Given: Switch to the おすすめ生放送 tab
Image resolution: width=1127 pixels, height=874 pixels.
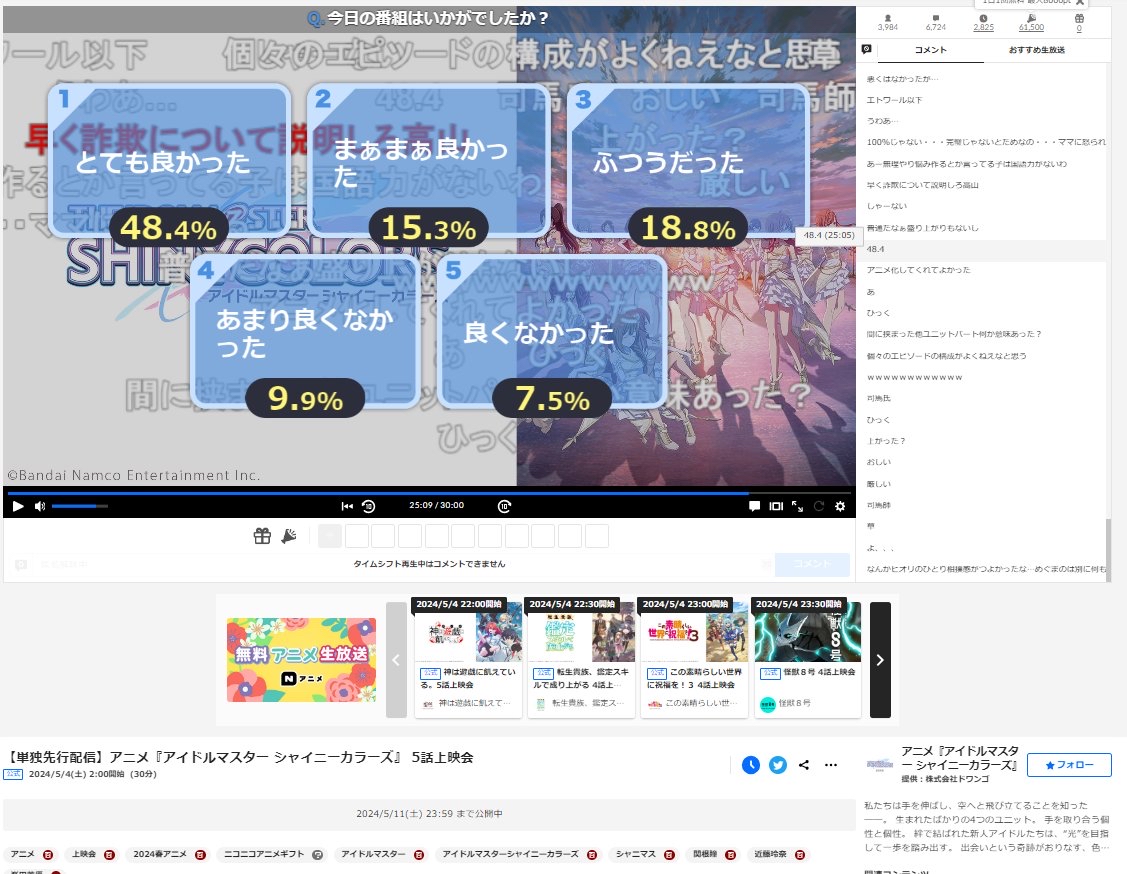Looking at the screenshot, I should tap(1036, 50).
